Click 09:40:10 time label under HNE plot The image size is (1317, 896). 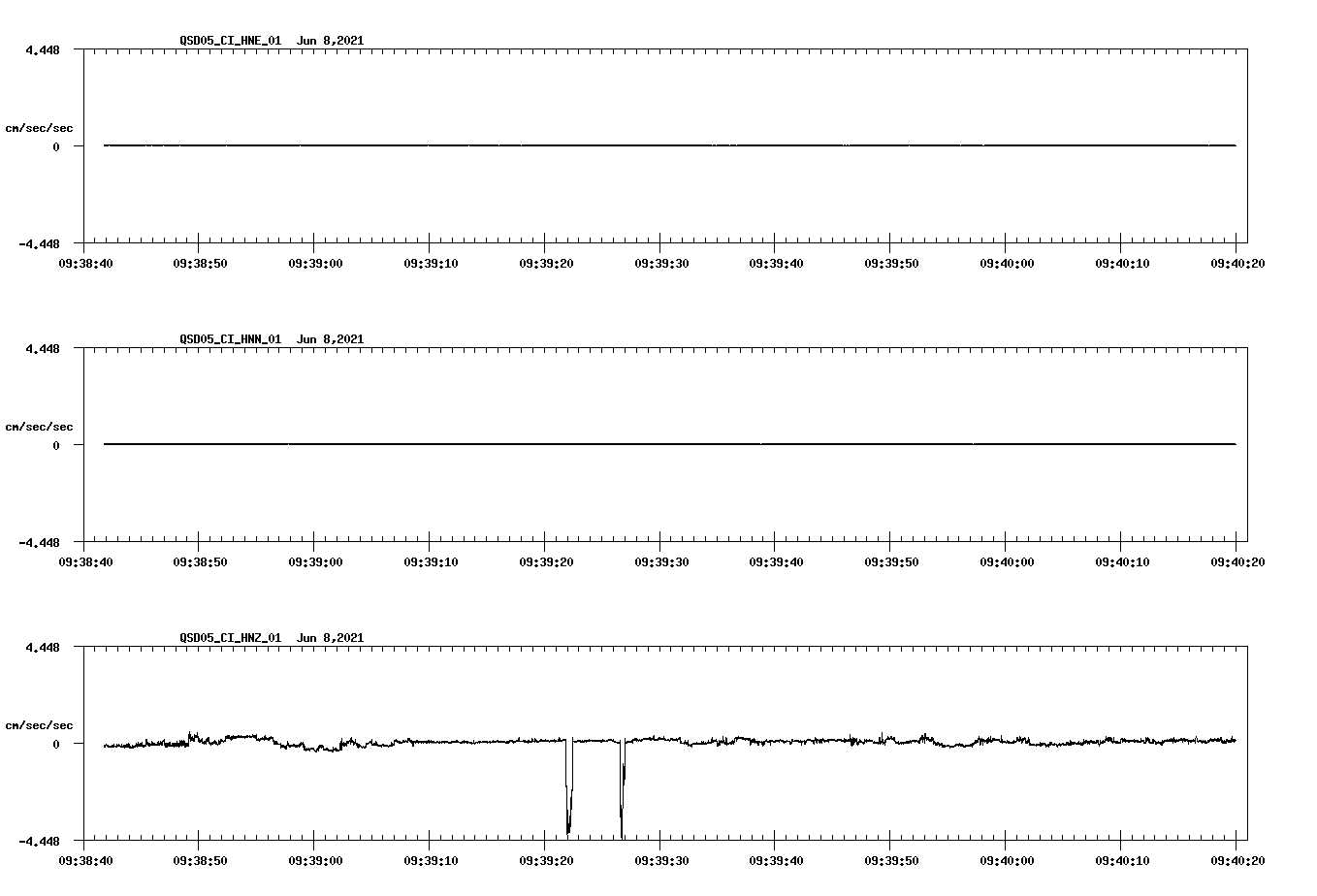pyautogui.click(x=1122, y=263)
